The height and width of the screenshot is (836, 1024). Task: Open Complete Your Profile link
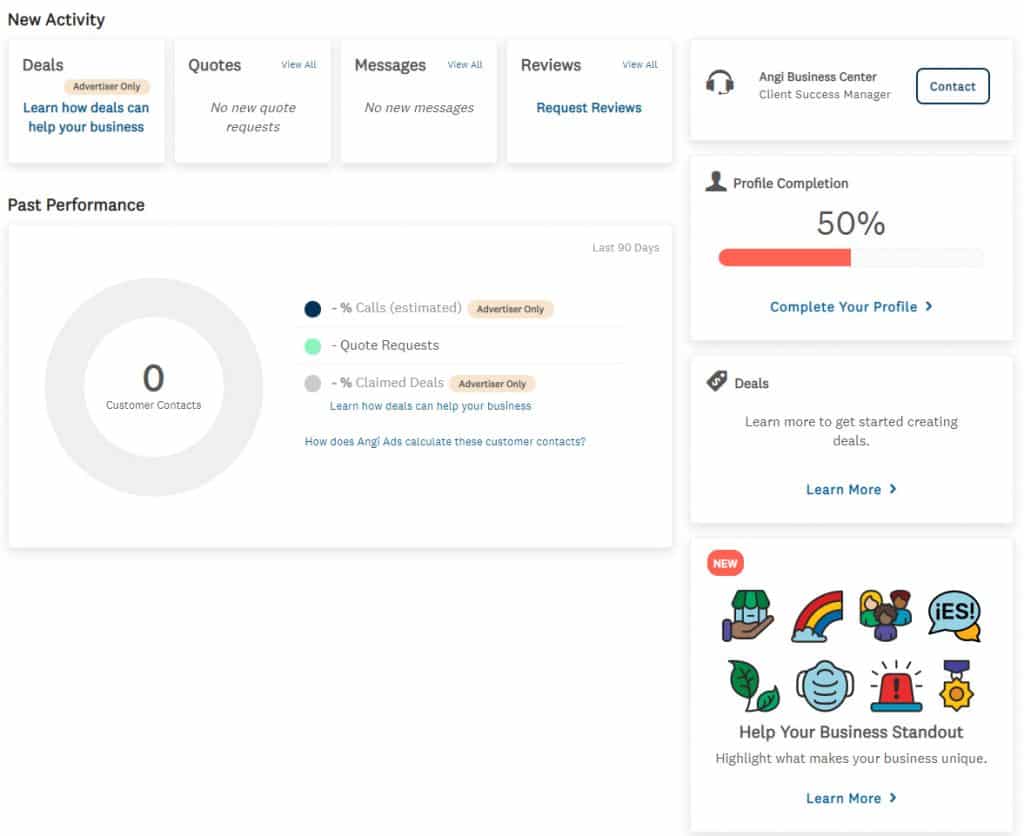click(x=851, y=307)
